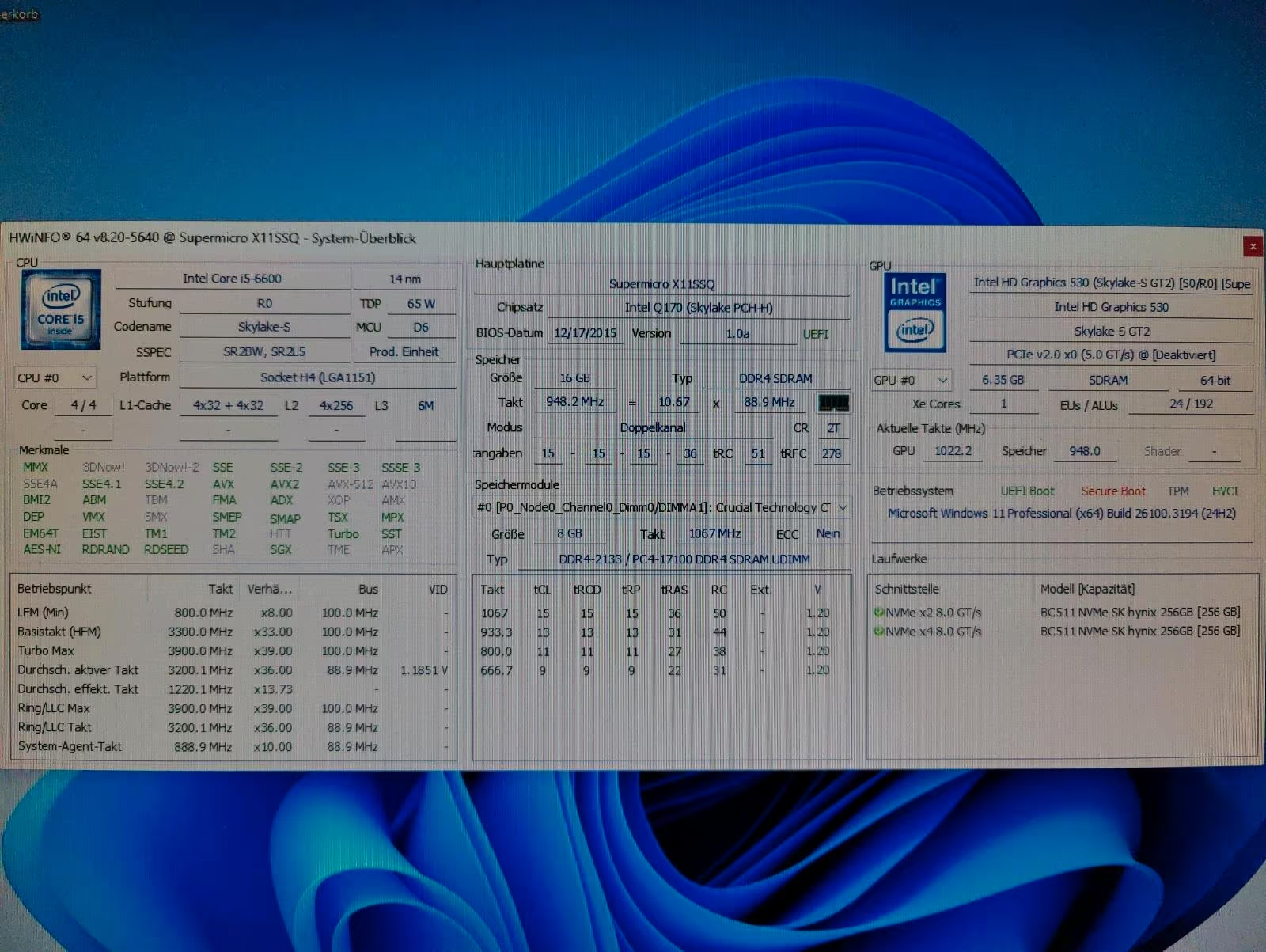The image size is (1266, 952).
Task: Click the AVX2 feature label
Action: click(285, 484)
